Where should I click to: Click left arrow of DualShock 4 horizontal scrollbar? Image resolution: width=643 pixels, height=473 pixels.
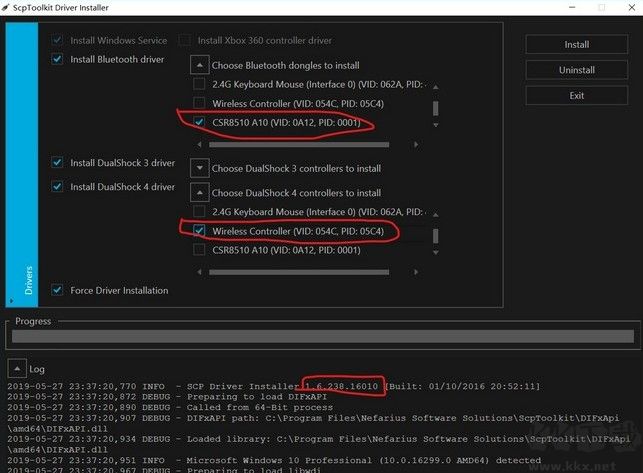coord(199,272)
